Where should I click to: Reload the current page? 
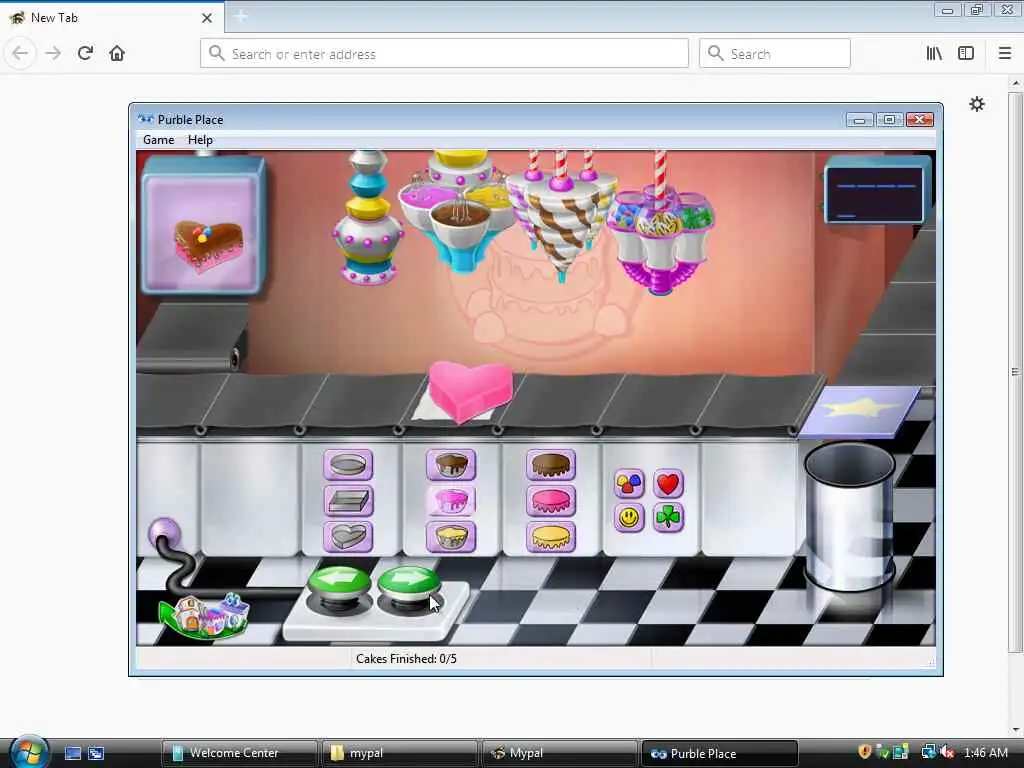(x=85, y=53)
